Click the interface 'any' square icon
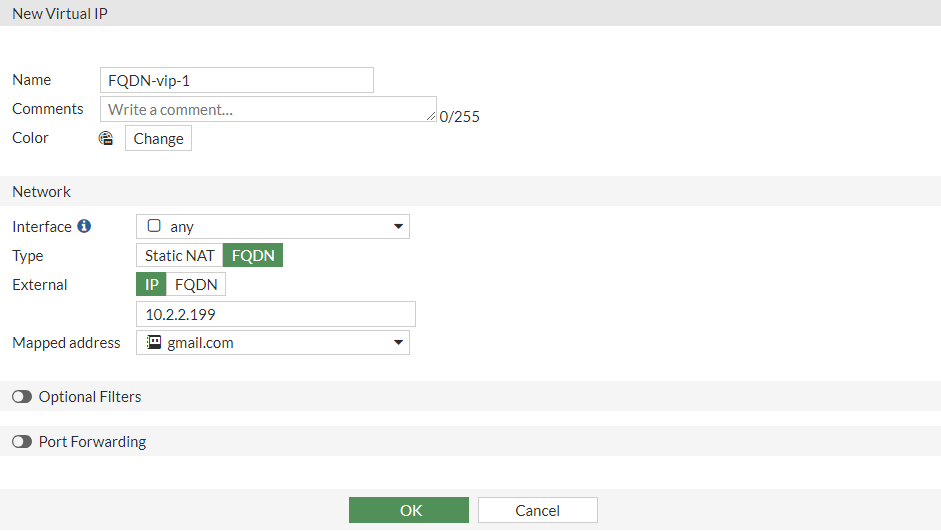Image resolution: width=941 pixels, height=532 pixels. coord(154,227)
